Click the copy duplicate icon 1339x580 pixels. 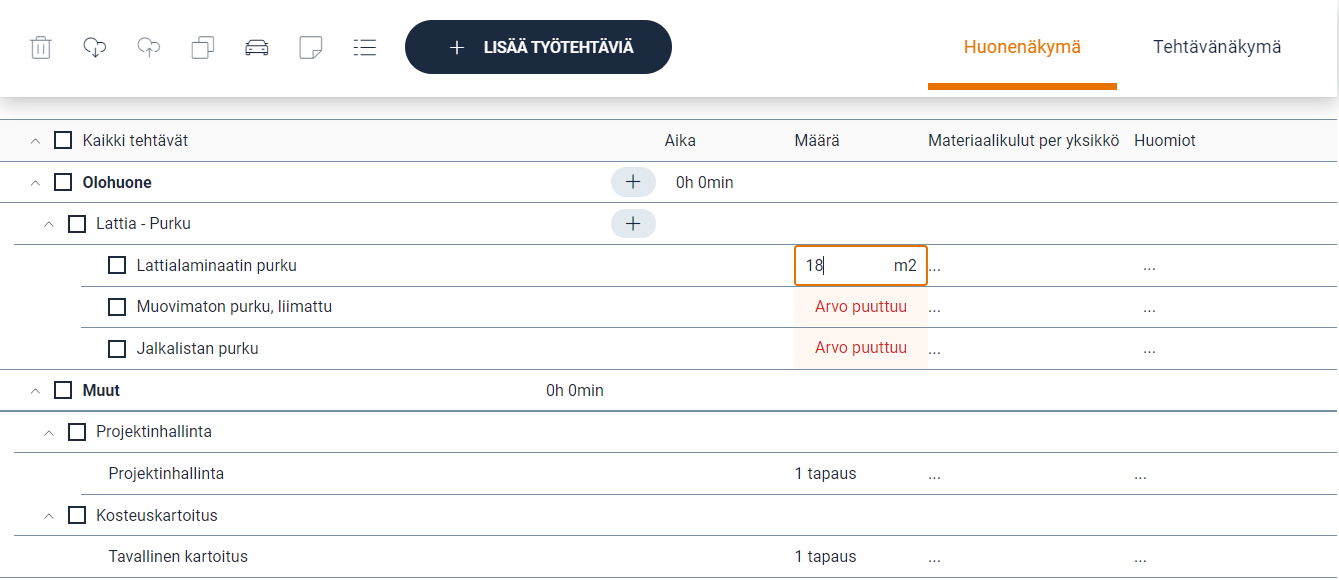[x=203, y=48]
